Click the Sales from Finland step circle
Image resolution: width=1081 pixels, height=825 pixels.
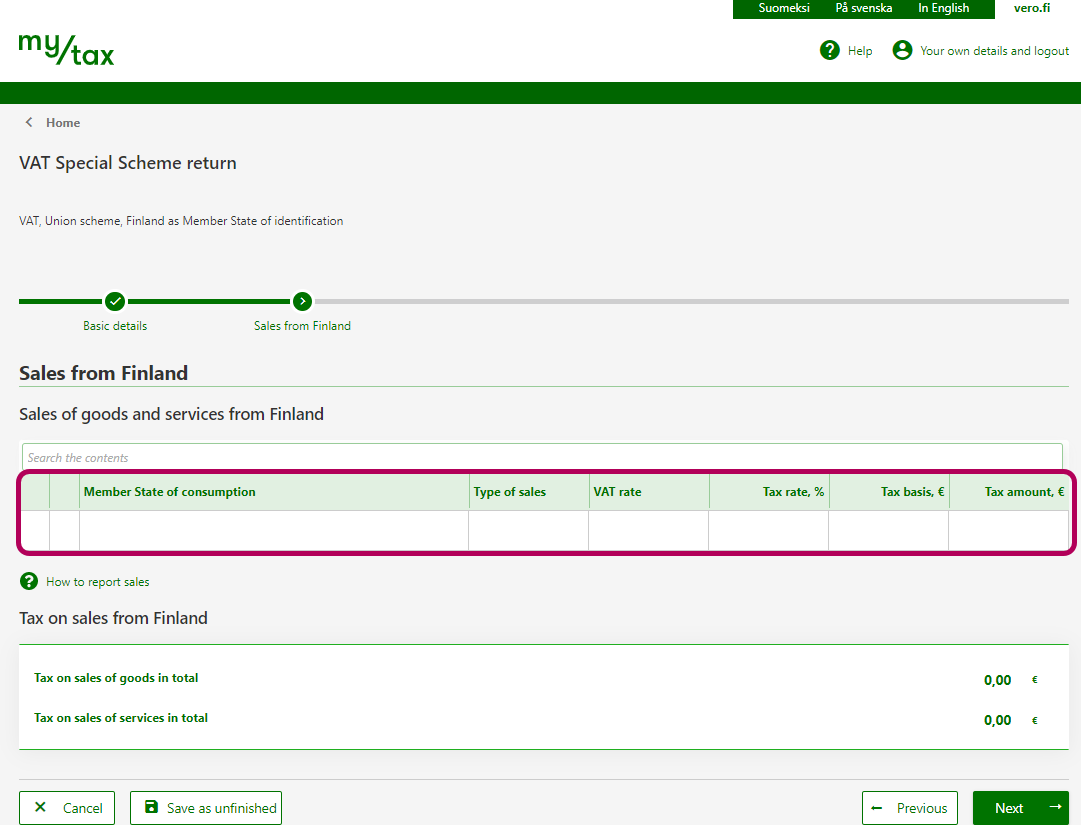pos(302,301)
